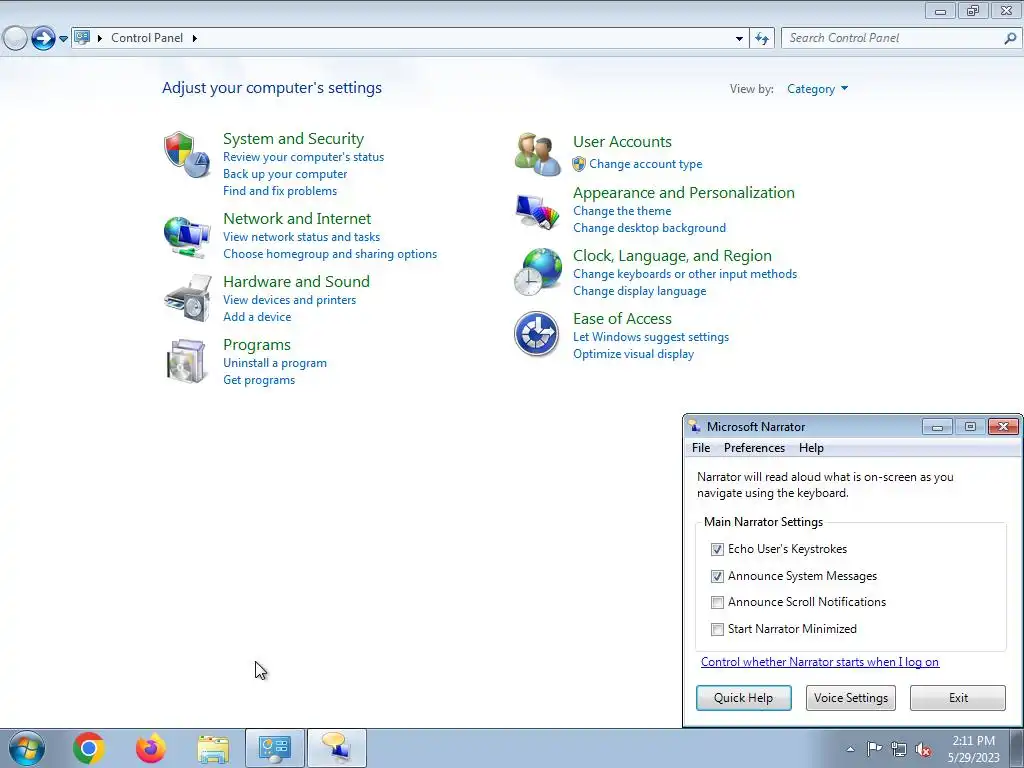Show hidden tray icons arrow

(850, 749)
